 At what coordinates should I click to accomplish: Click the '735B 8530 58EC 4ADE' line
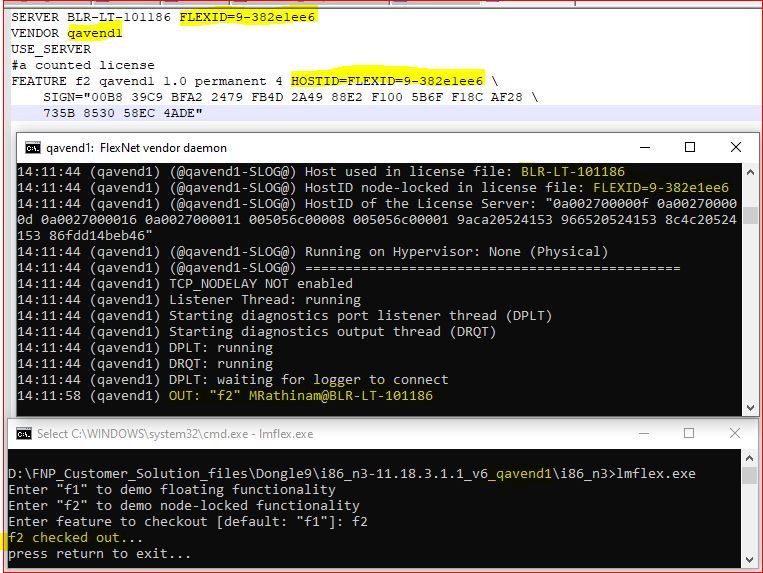click(x=123, y=113)
